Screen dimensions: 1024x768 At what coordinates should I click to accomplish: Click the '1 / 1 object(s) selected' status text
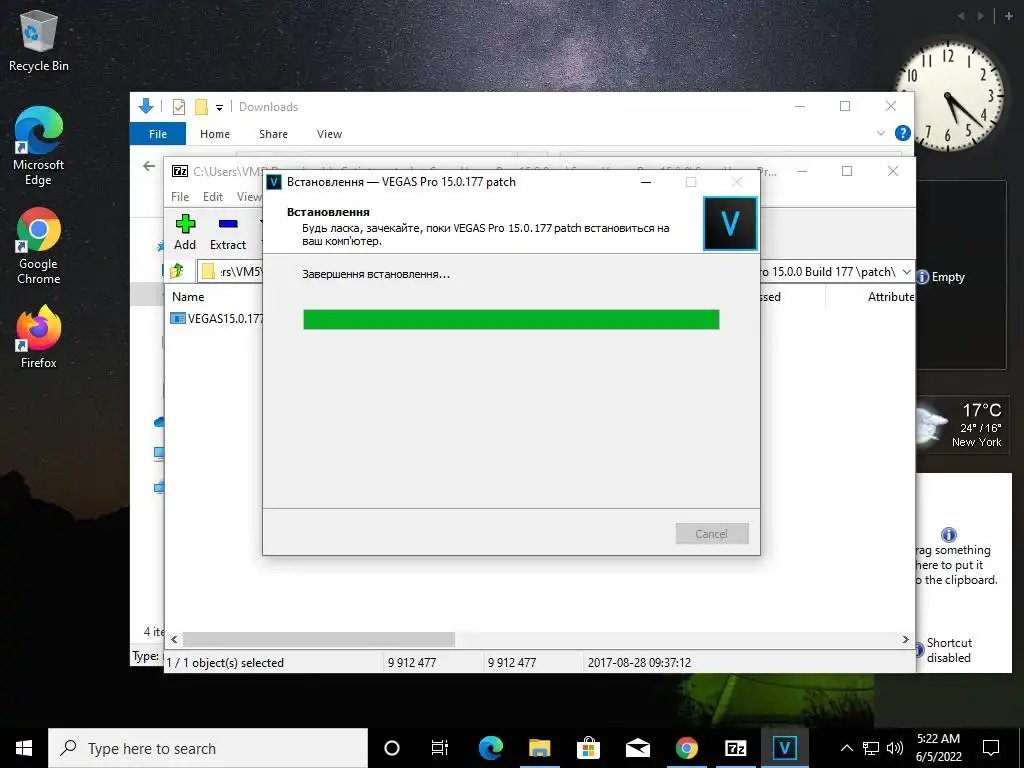point(225,662)
